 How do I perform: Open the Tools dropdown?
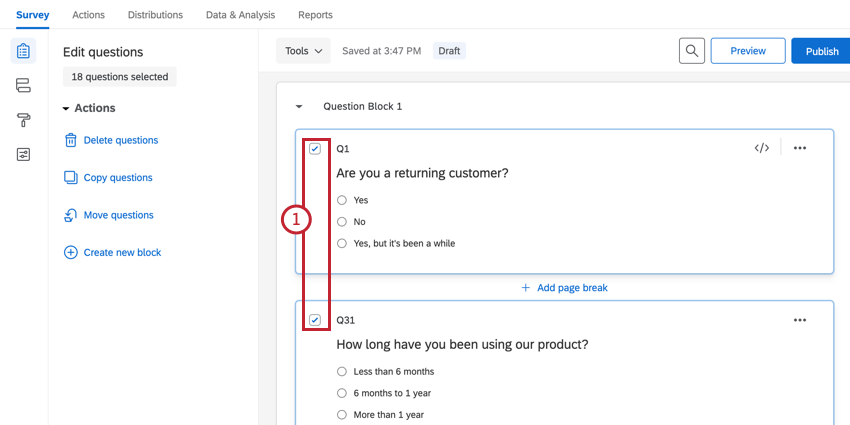tap(304, 51)
